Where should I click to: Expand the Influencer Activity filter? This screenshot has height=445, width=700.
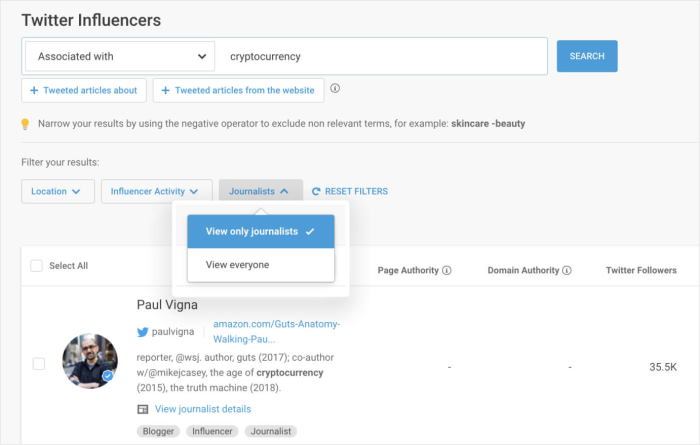click(156, 191)
